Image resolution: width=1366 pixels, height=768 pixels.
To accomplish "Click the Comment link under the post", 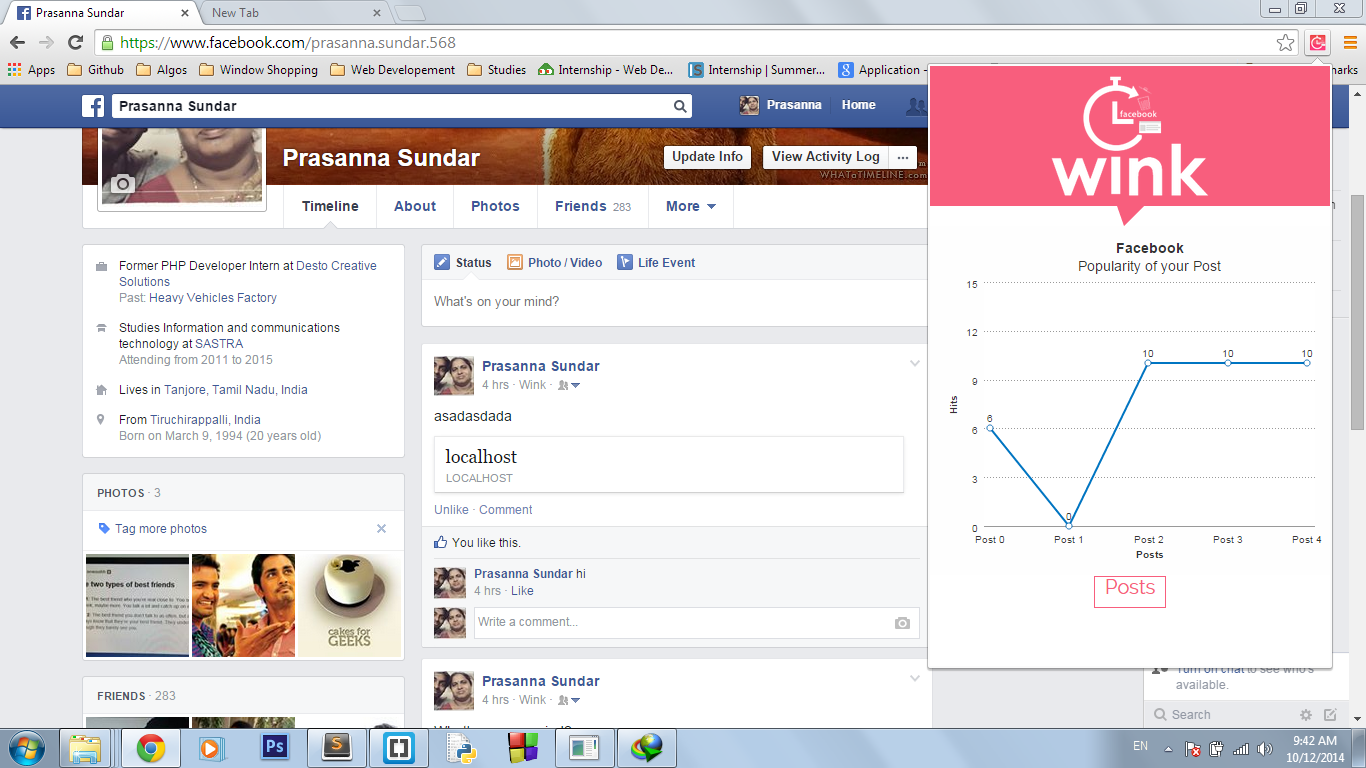I will [505, 510].
